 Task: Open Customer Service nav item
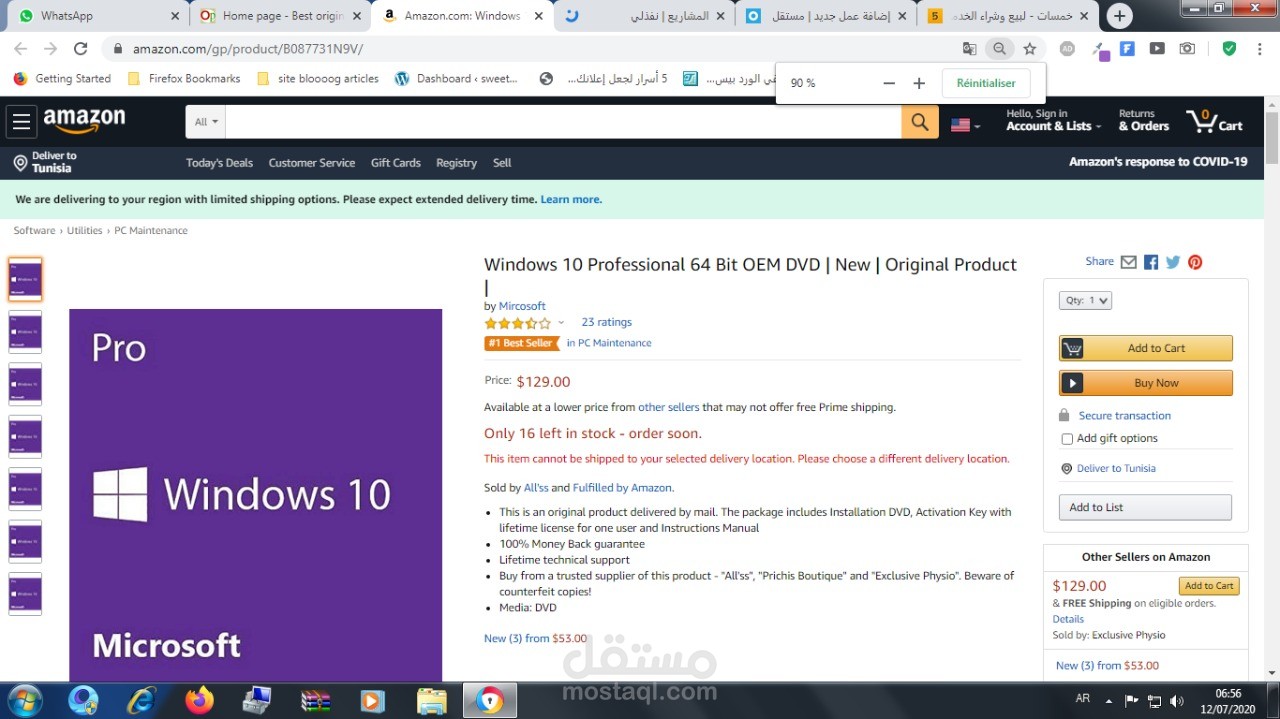(x=312, y=163)
